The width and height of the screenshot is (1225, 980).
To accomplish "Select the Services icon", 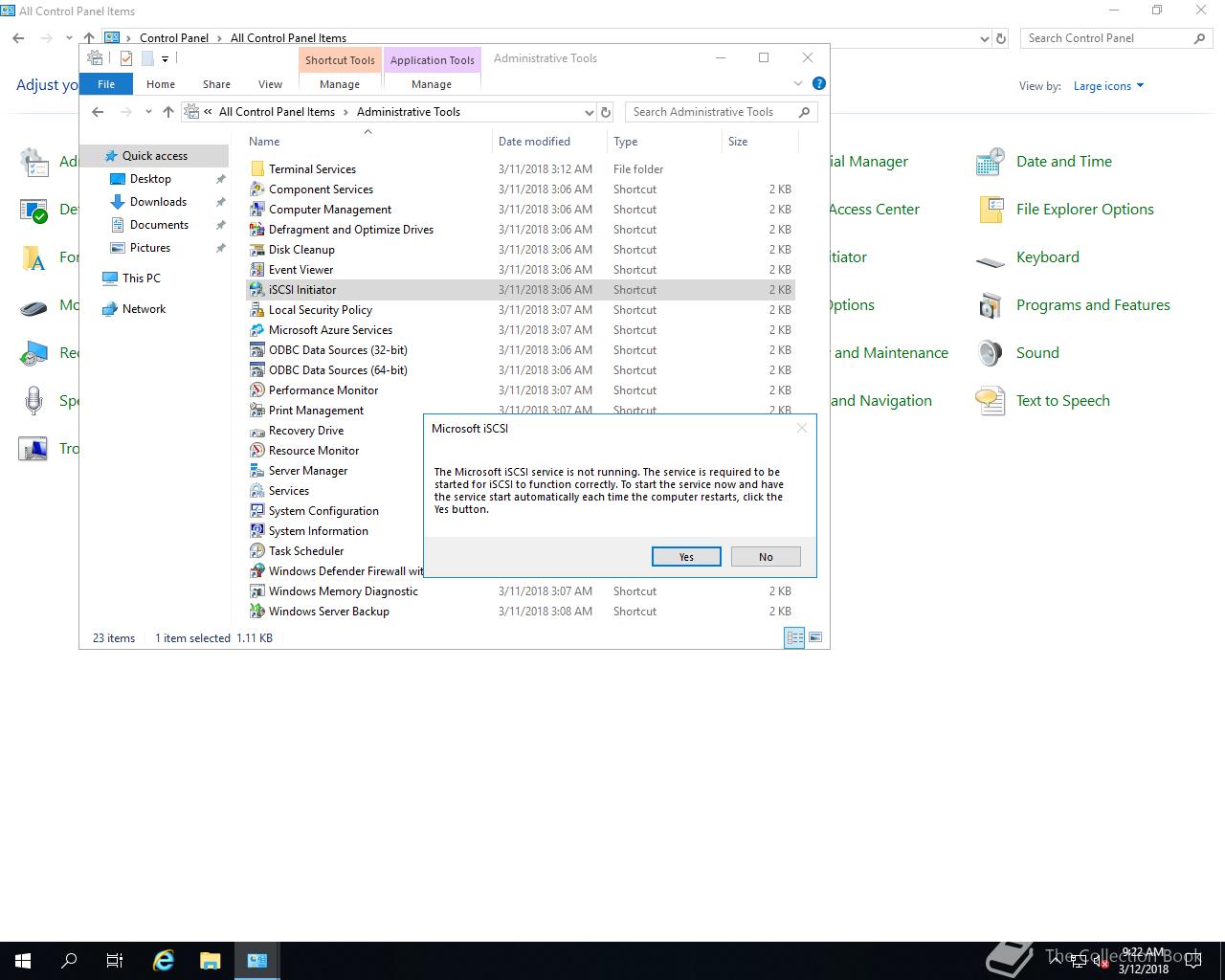I will [256, 491].
